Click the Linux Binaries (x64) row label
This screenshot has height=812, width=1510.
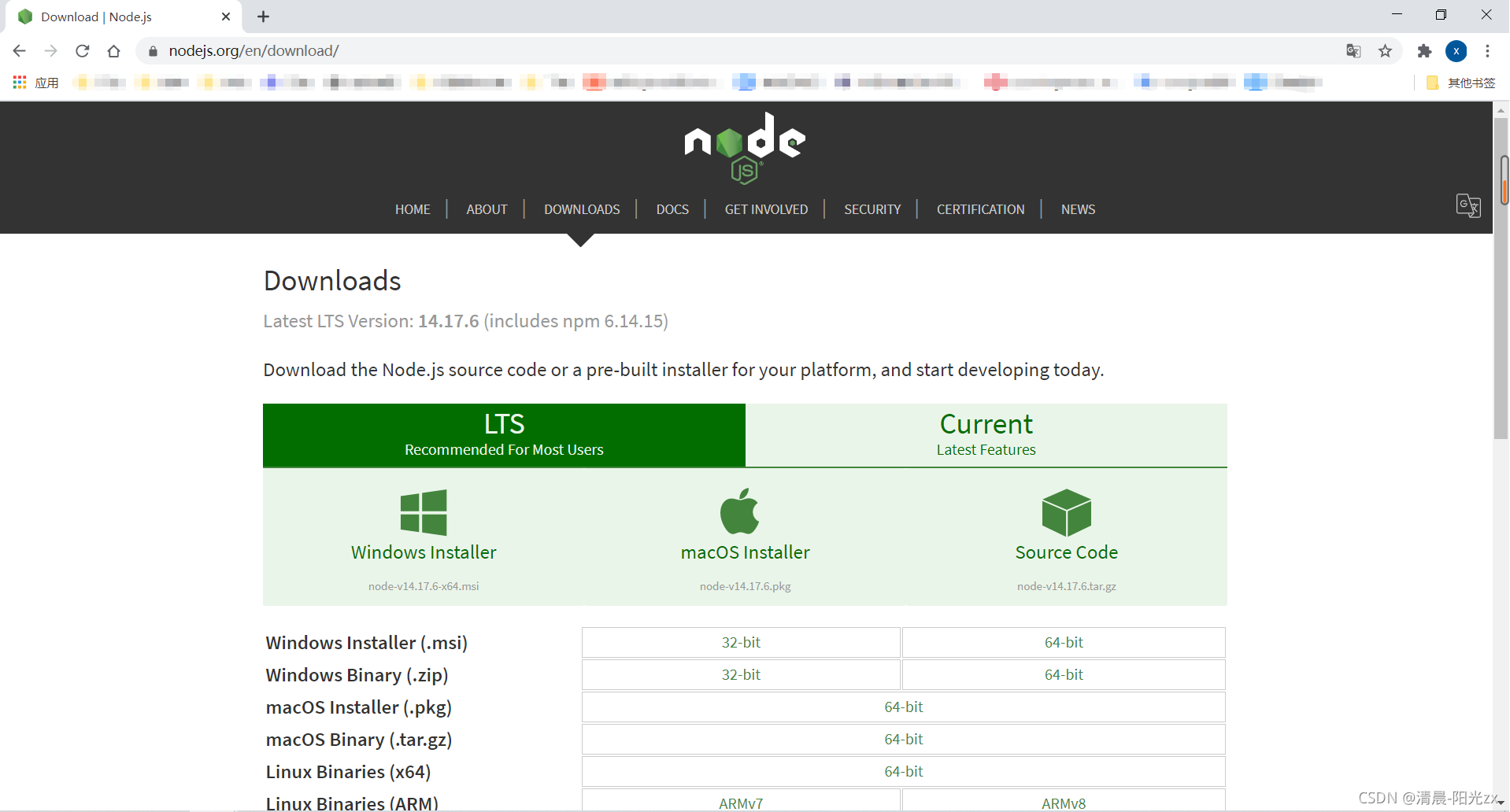(348, 772)
